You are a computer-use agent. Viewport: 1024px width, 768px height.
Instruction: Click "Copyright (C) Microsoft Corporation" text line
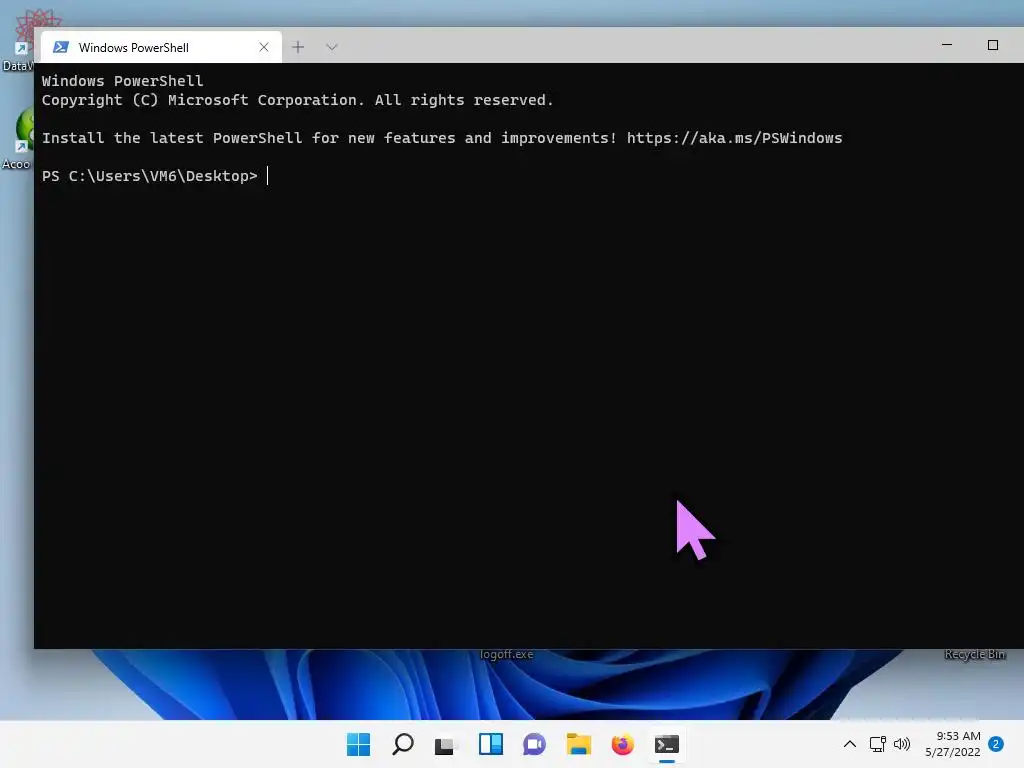point(297,100)
